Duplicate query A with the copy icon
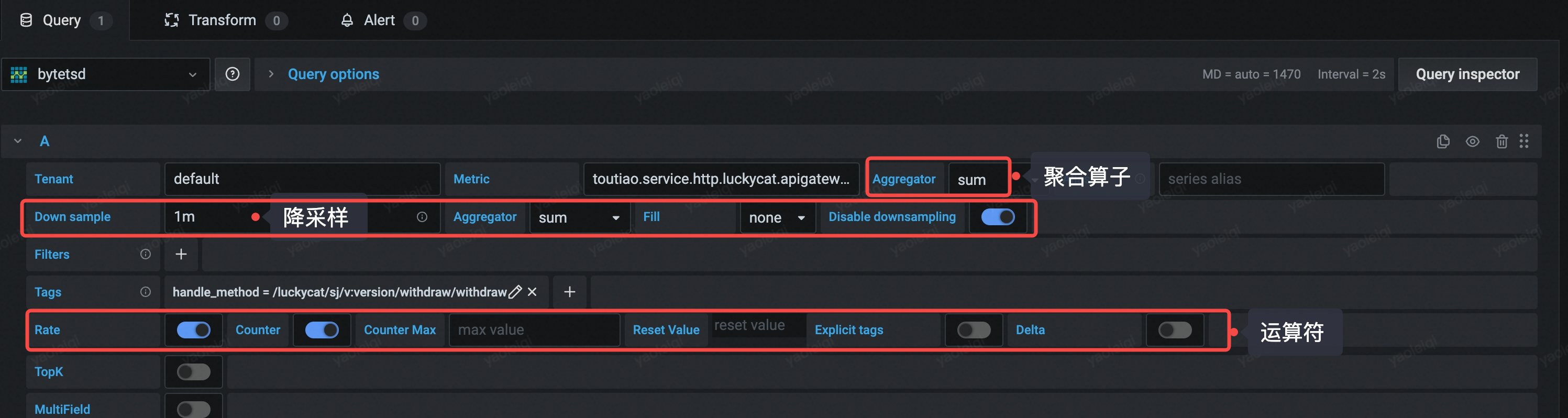The image size is (1568, 418). point(1443,142)
